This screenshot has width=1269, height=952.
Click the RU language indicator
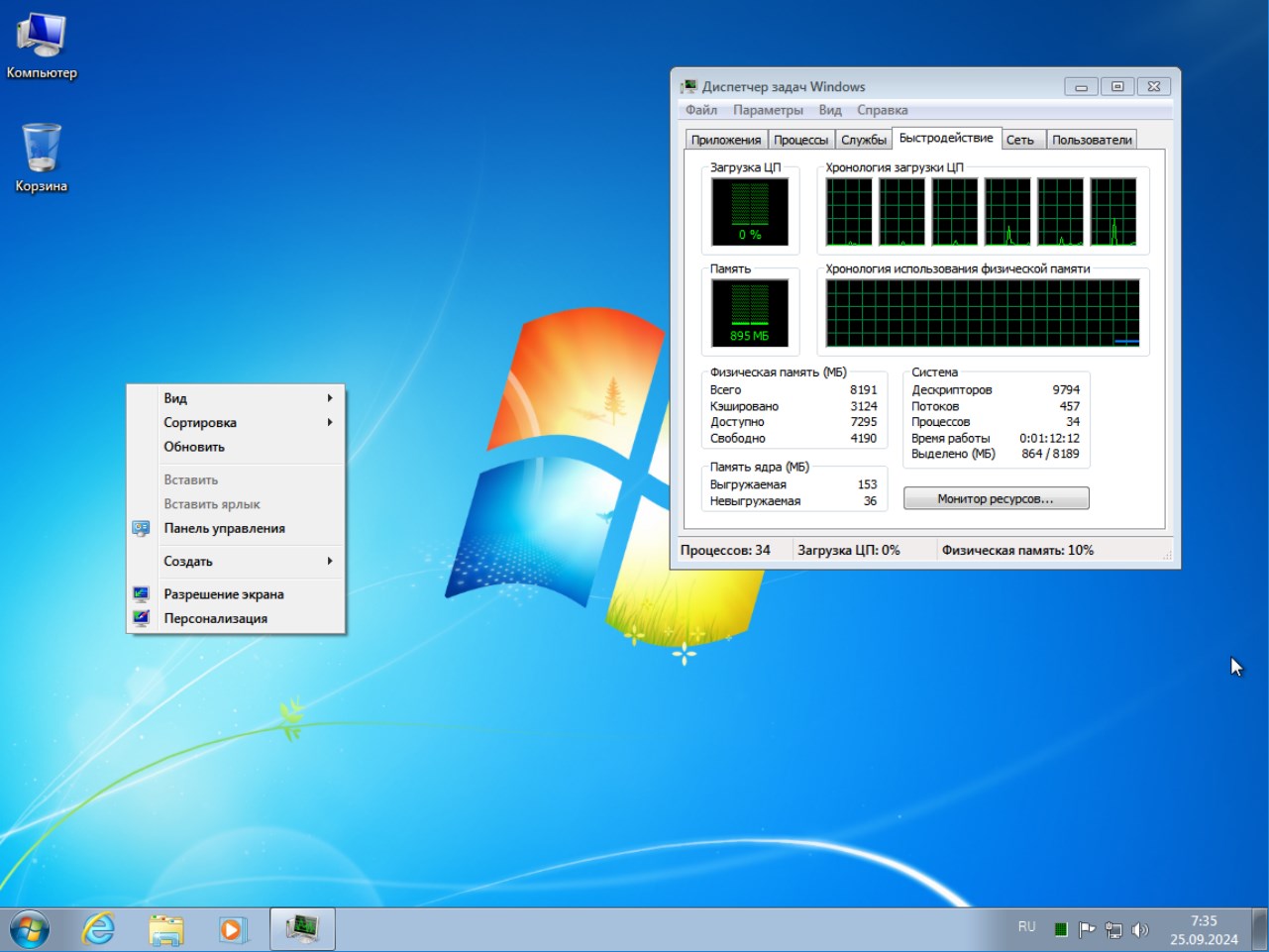tap(1026, 927)
